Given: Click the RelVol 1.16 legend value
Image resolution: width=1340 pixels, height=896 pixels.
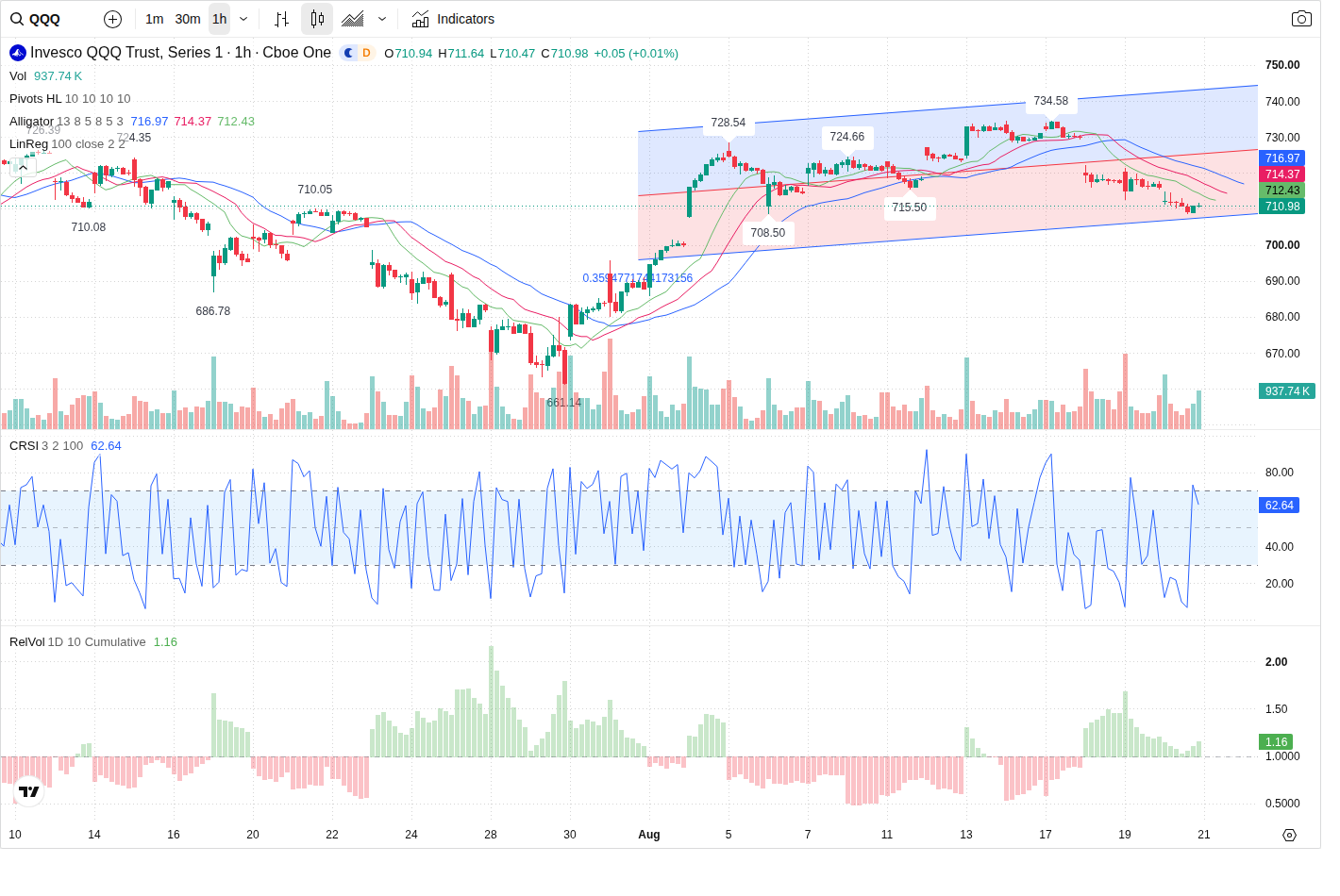Looking at the screenshot, I should 165,642.
